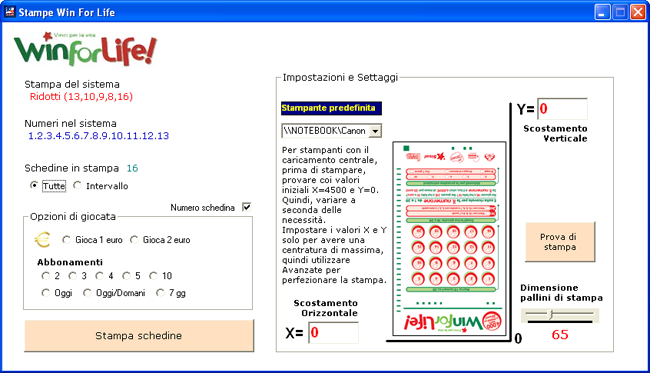Click the X horizontal offset field
Image resolution: width=650 pixels, height=373 pixels.
pyautogui.click(x=333, y=332)
